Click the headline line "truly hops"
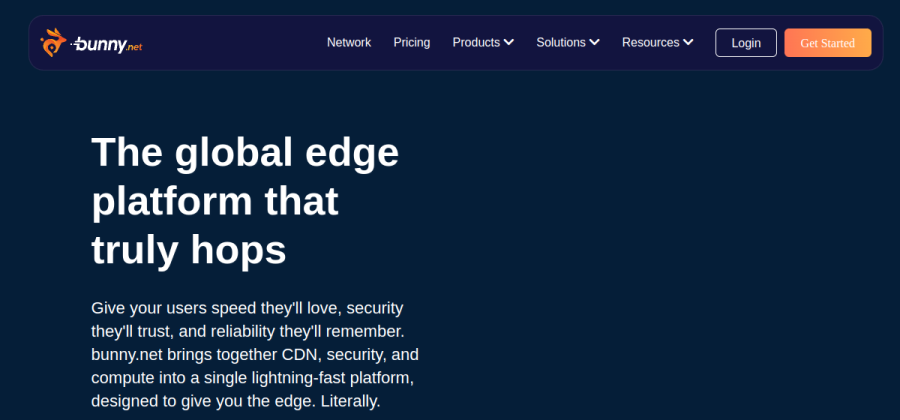Screen dimensions: 900x420 [x=189, y=251]
